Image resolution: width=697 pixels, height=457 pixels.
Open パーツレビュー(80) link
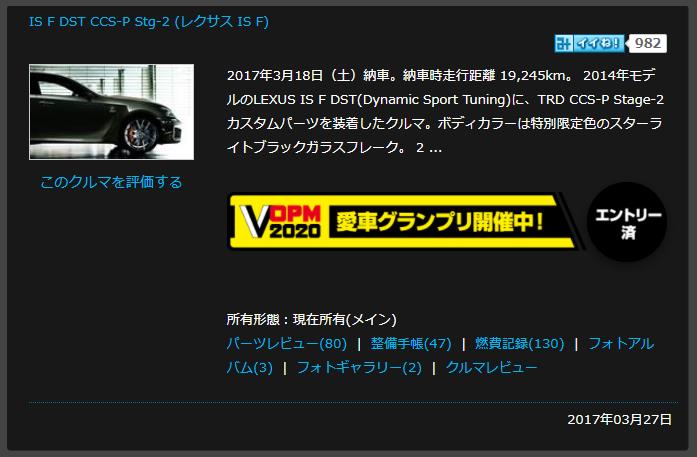(x=286, y=344)
